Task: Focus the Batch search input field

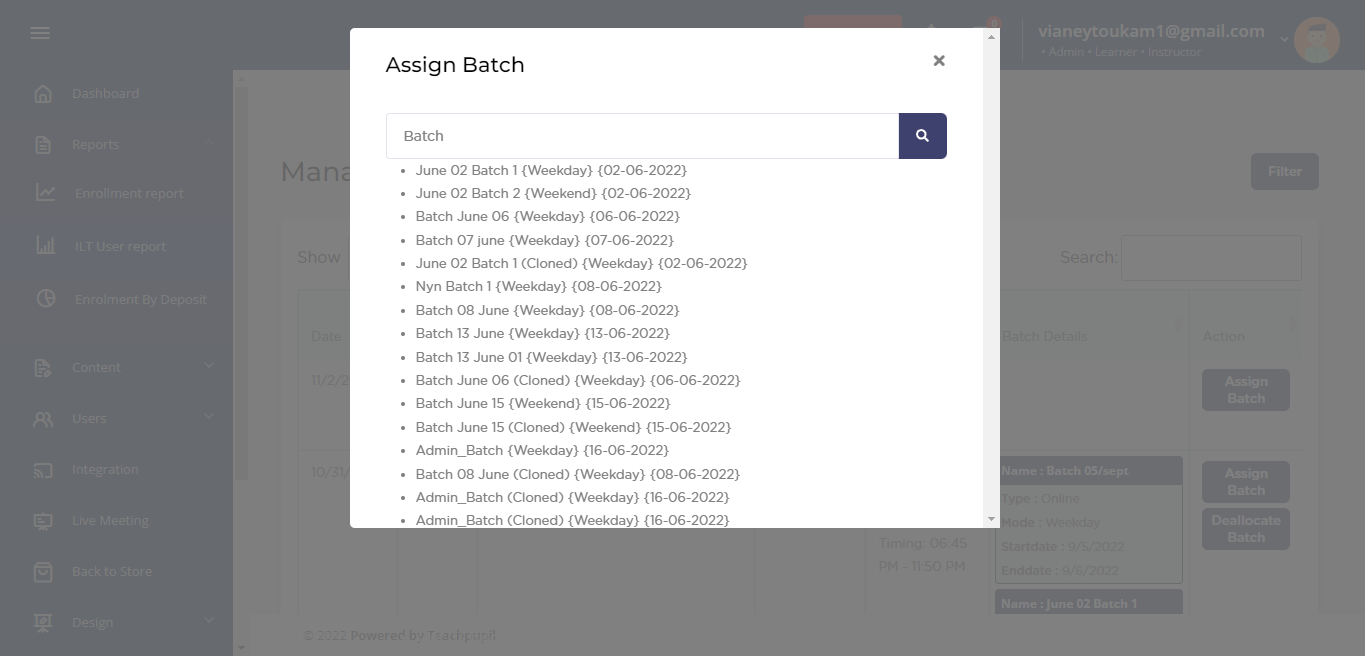Action: pos(642,136)
